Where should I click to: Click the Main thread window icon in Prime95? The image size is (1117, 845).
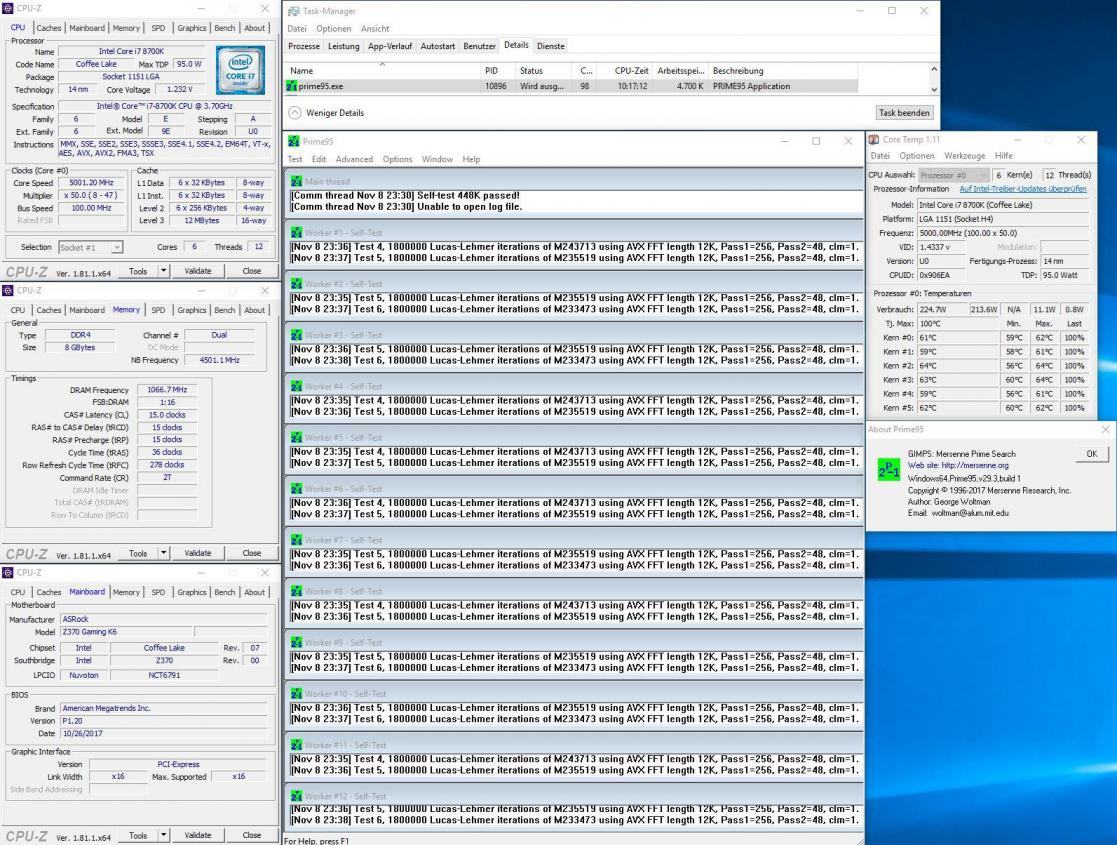coord(295,180)
